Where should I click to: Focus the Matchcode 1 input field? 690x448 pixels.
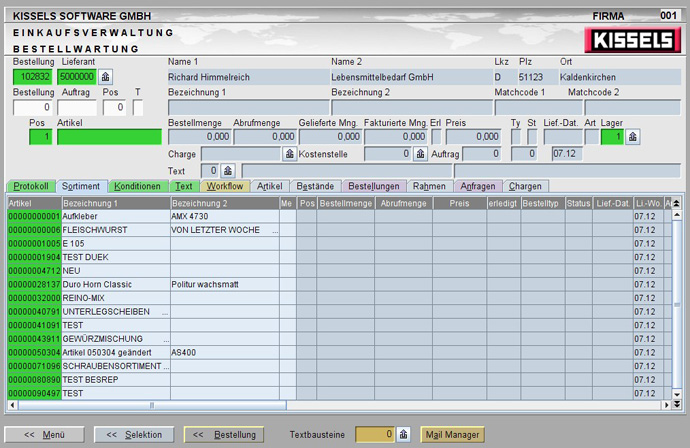tap(539, 107)
